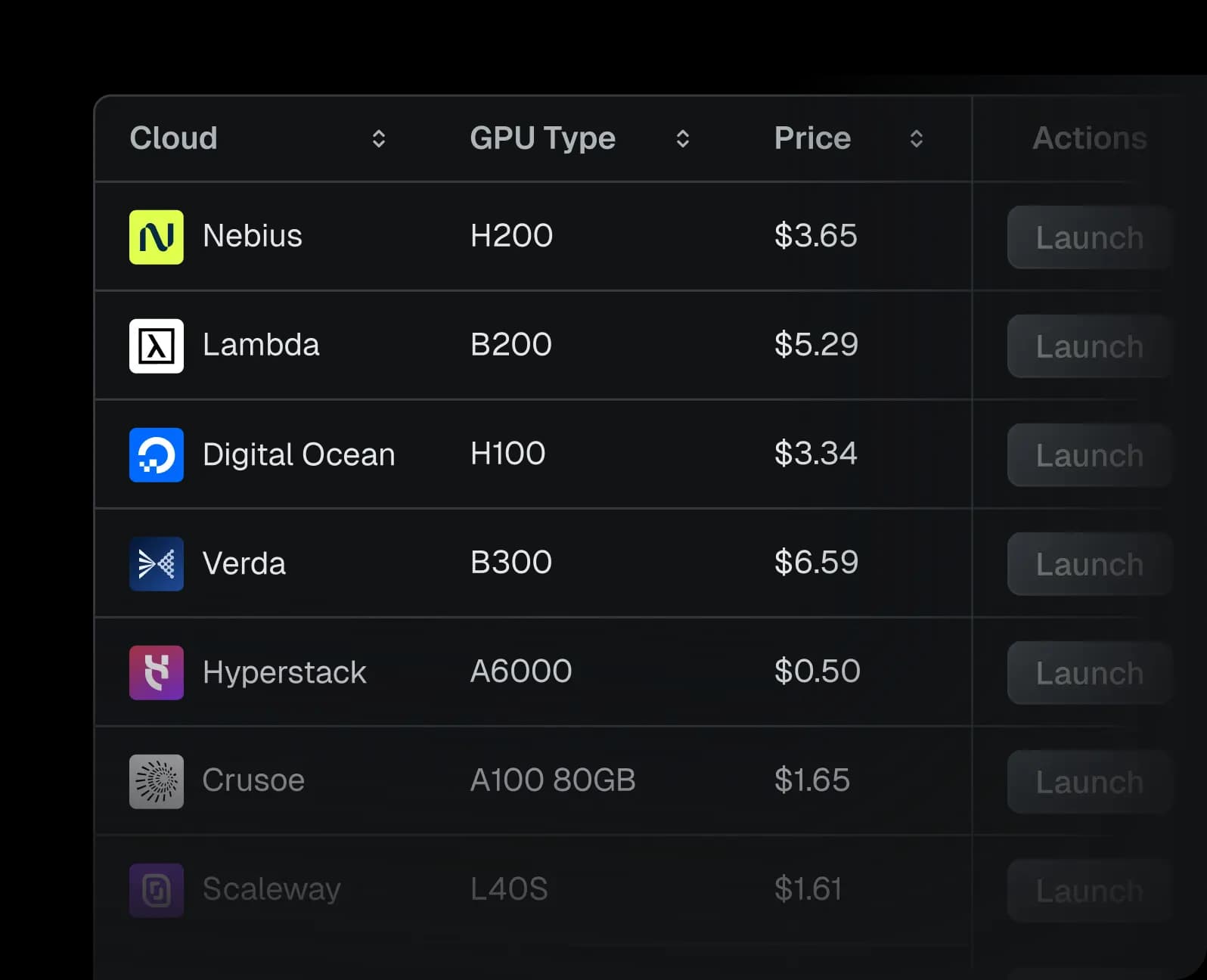
Task: Launch the Hyperstack A6000 instance
Action: pos(1089,672)
